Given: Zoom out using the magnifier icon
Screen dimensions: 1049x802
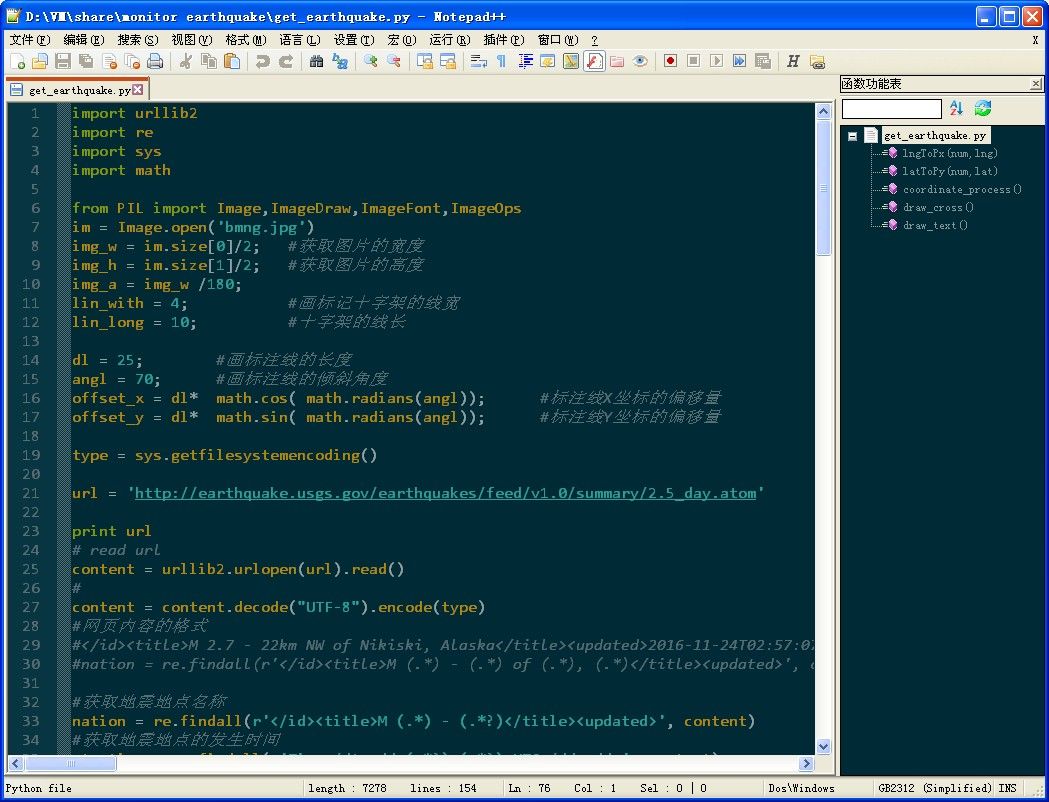Looking at the screenshot, I should (x=393, y=60).
